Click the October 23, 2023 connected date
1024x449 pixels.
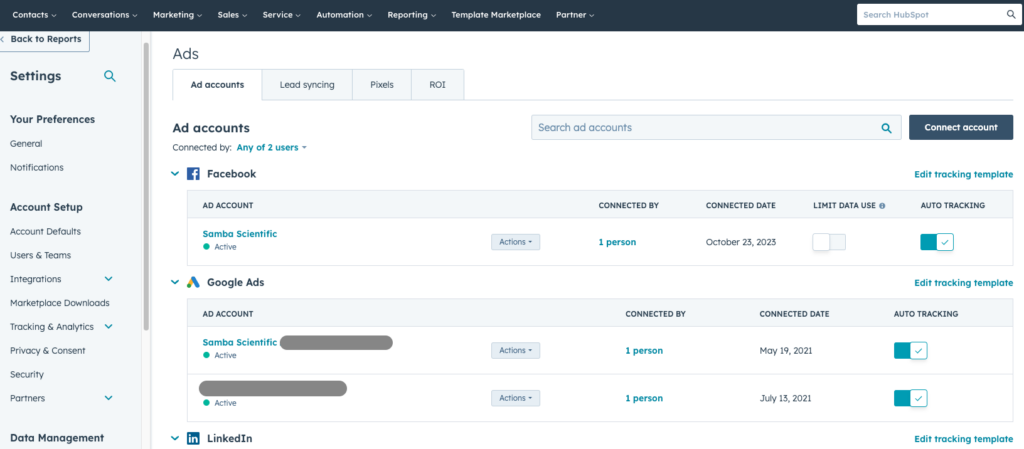[x=743, y=242]
